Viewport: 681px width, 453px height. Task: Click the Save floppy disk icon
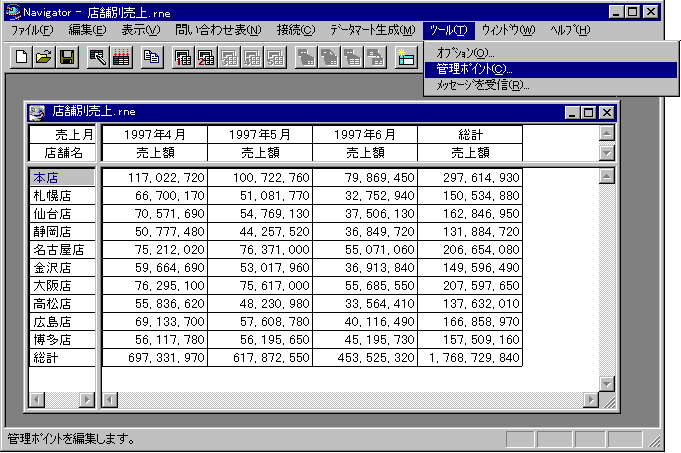[x=67, y=58]
